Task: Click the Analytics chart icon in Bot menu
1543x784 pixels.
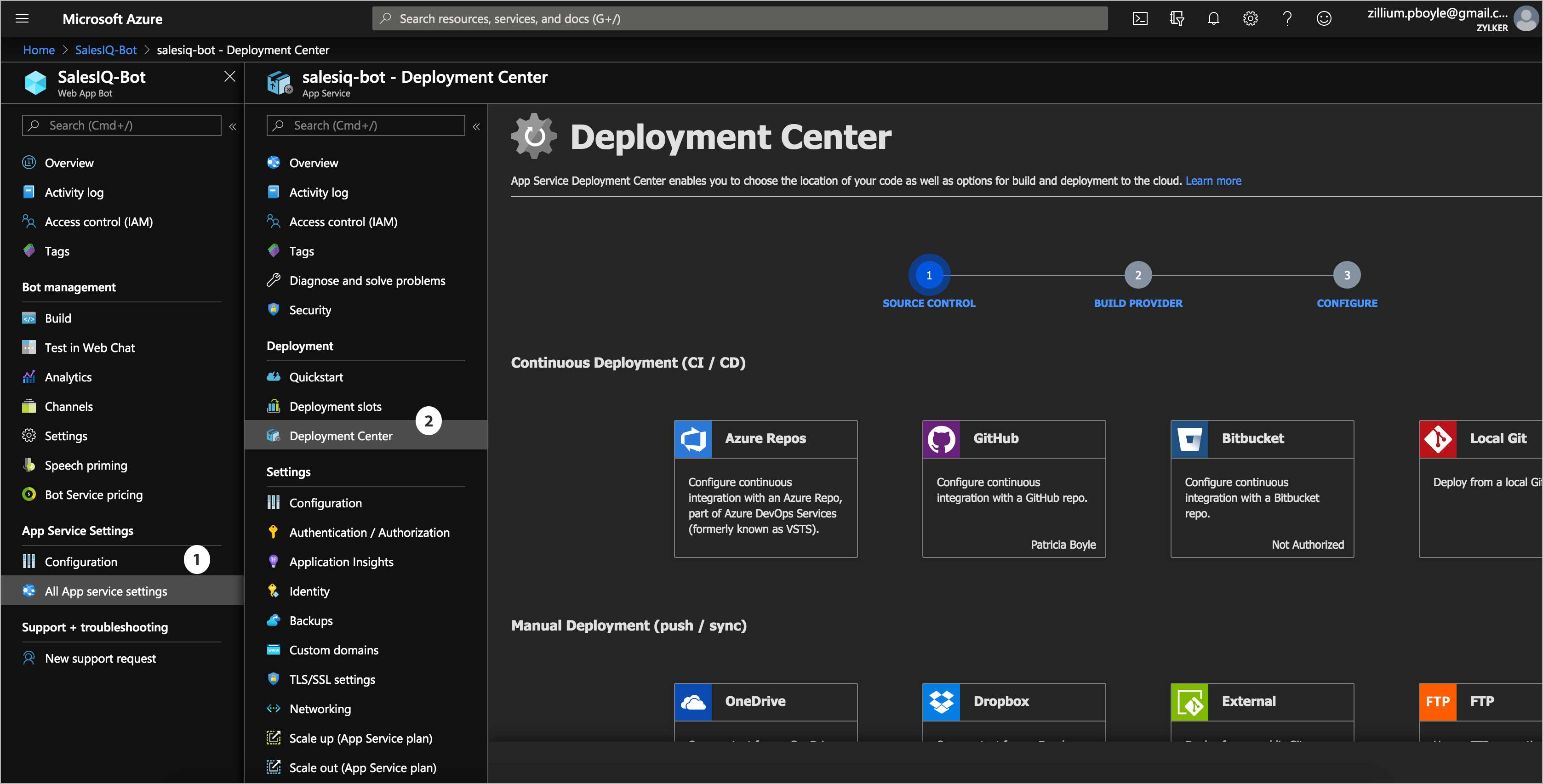Action: [29, 377]
